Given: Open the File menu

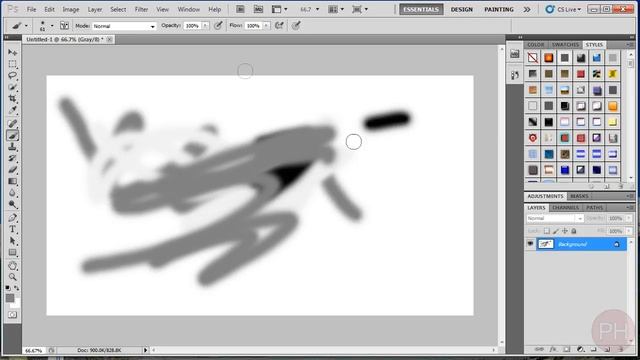Looking at the screenshot, I should pyautogui.click(x=31, y=9).
